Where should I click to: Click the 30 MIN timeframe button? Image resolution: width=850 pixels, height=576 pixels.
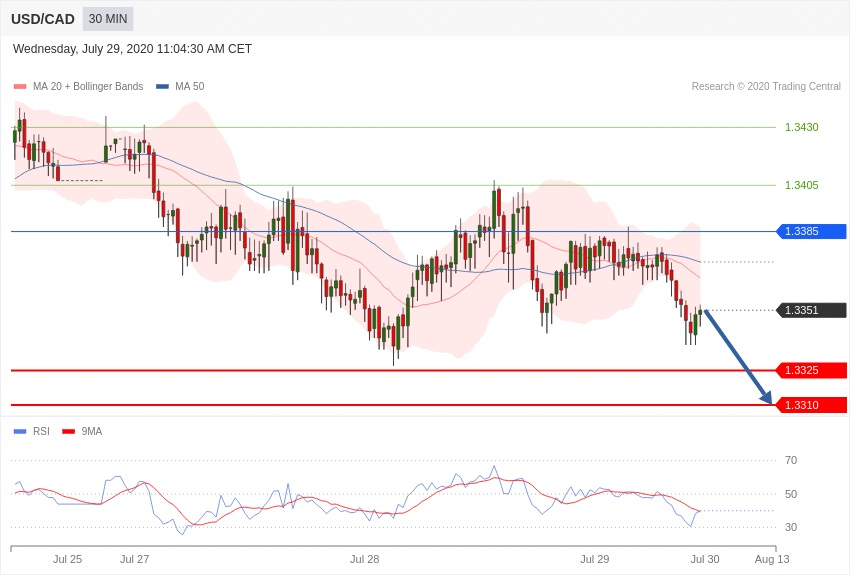pos(108,19)
